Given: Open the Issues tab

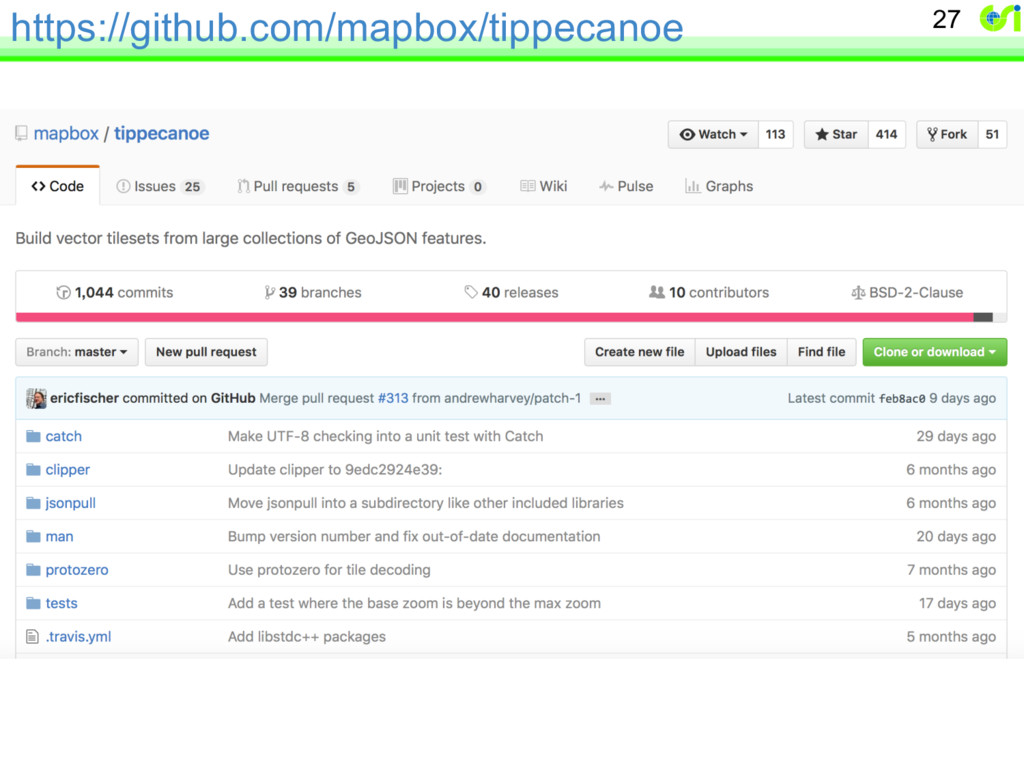Looking at the screenshot, I should pos(159,186).
